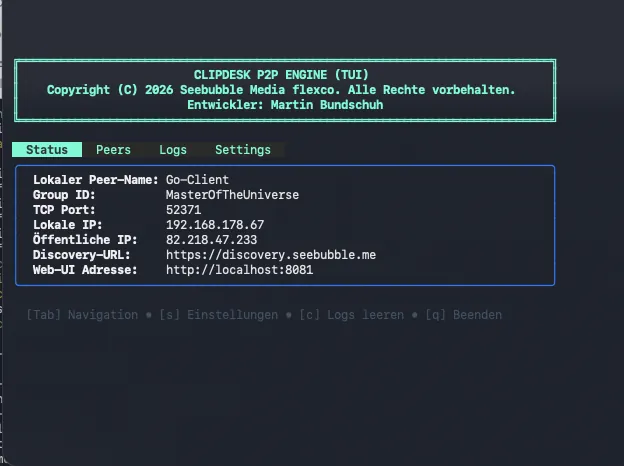Screen dimensions: 624x466
Task: Click the local IP 192.168.178.67
Action: [215, 225]
